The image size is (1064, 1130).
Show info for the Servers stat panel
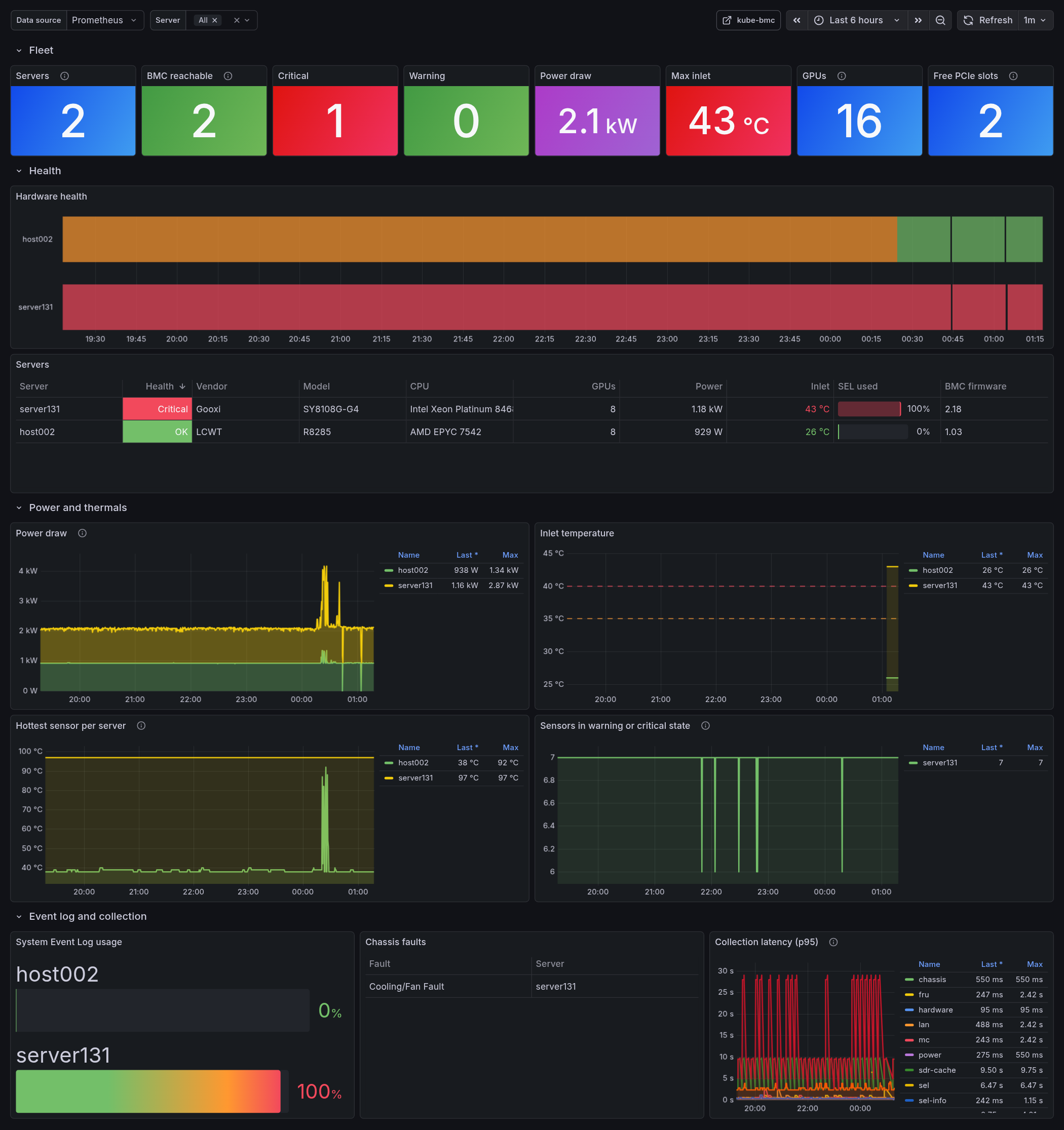(65, 75)
